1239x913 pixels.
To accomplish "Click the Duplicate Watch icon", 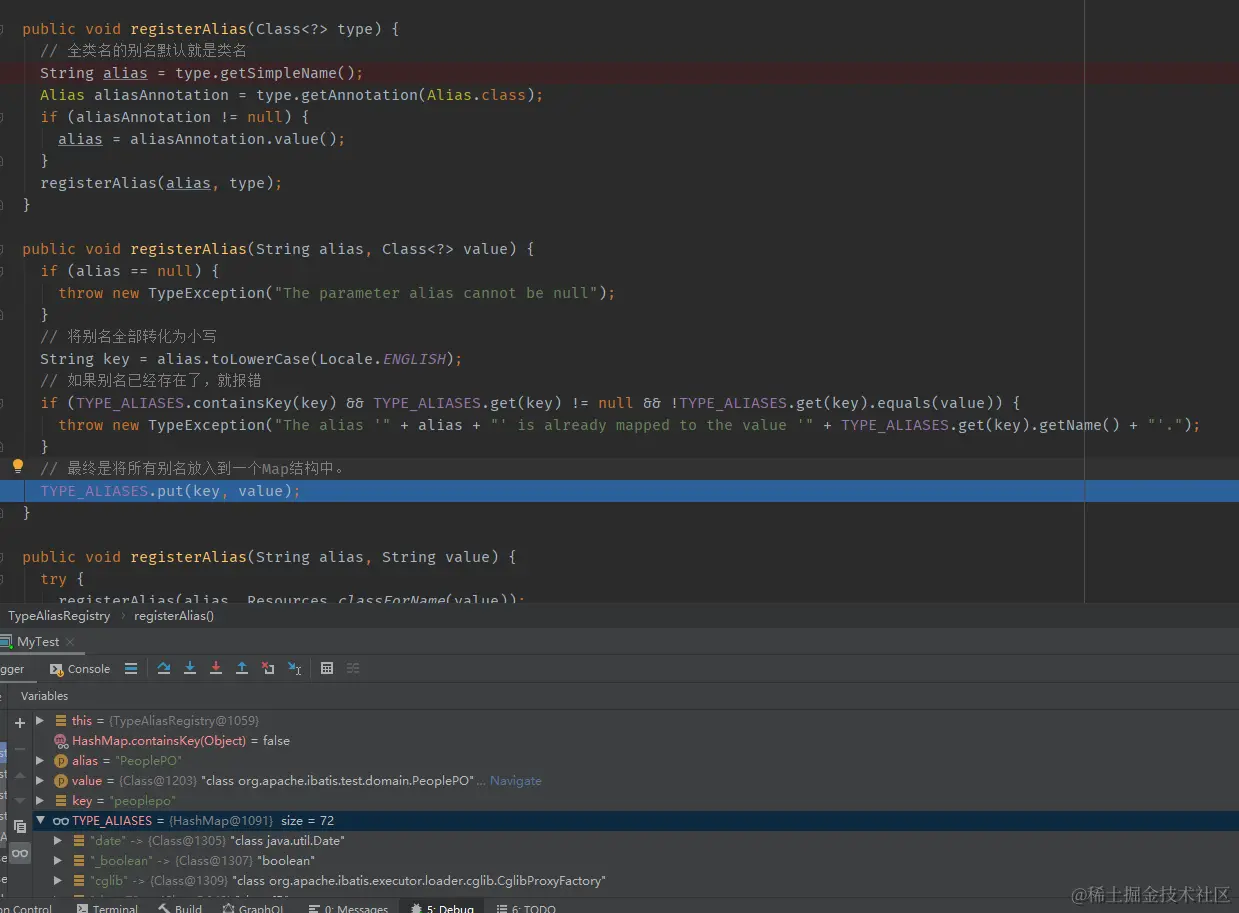I will point(20,827).
